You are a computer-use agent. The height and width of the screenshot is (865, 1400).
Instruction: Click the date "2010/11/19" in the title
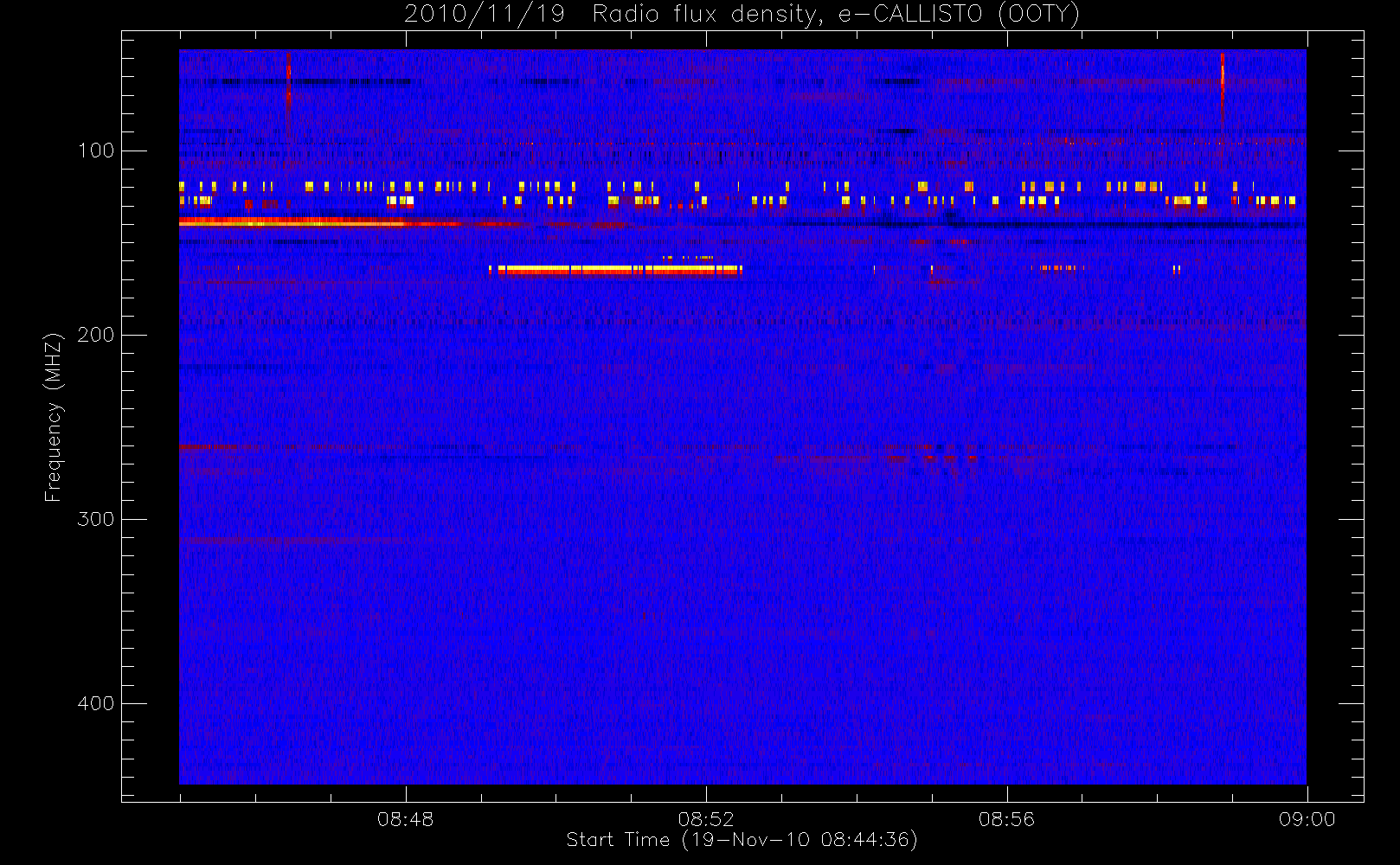pos(485,15)
